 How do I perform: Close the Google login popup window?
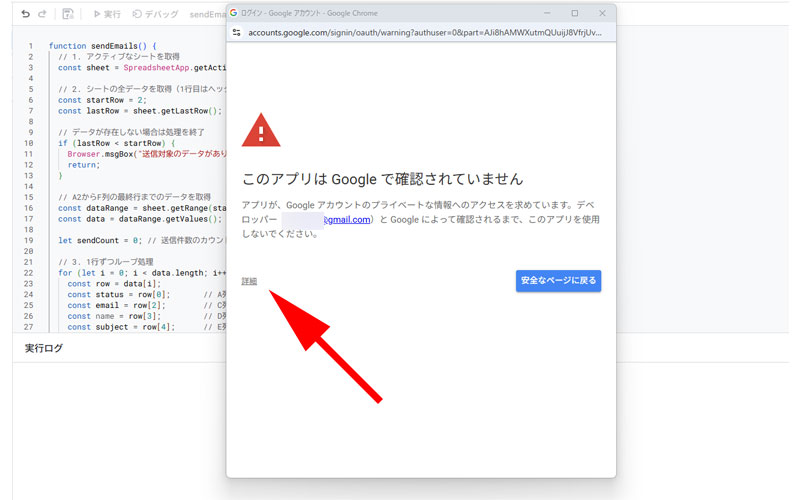(602, 13)
